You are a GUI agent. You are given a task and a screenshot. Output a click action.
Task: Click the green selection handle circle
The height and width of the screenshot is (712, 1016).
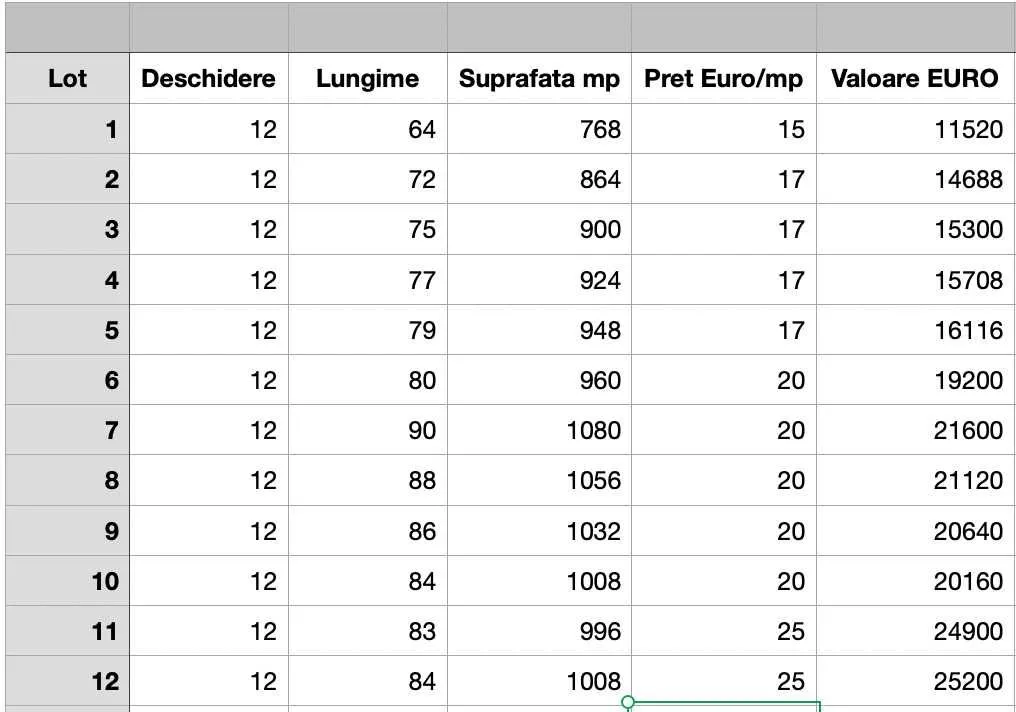point(629,702)
